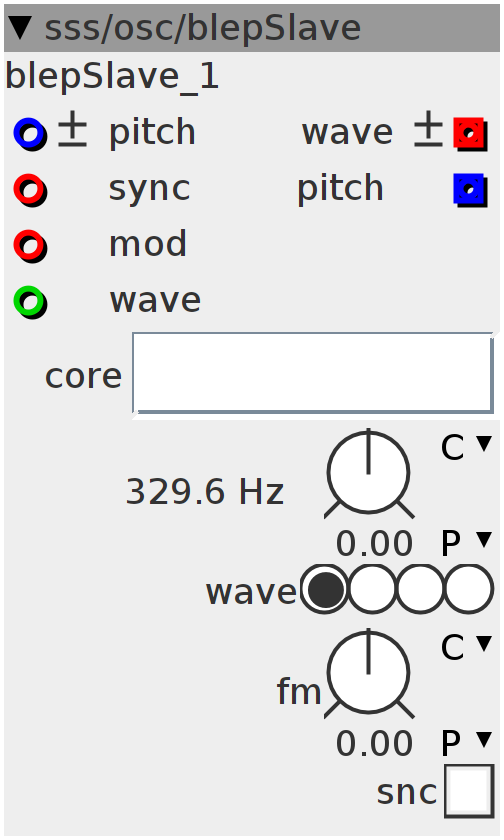The width and height of the screenshot is (504, 840).
Task: Click the red mod inlet port
Action: point(30,246)
